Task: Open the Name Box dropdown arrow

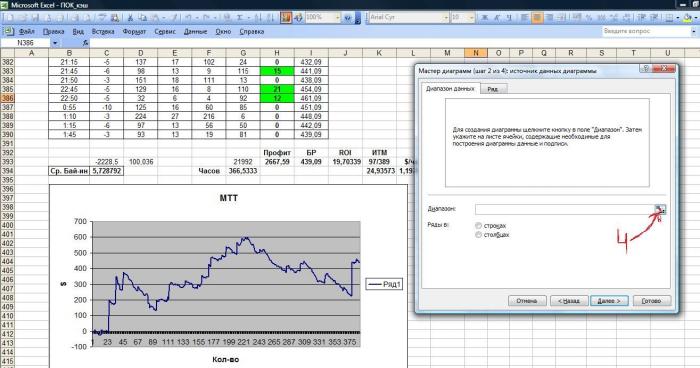Action: point(55,43)
